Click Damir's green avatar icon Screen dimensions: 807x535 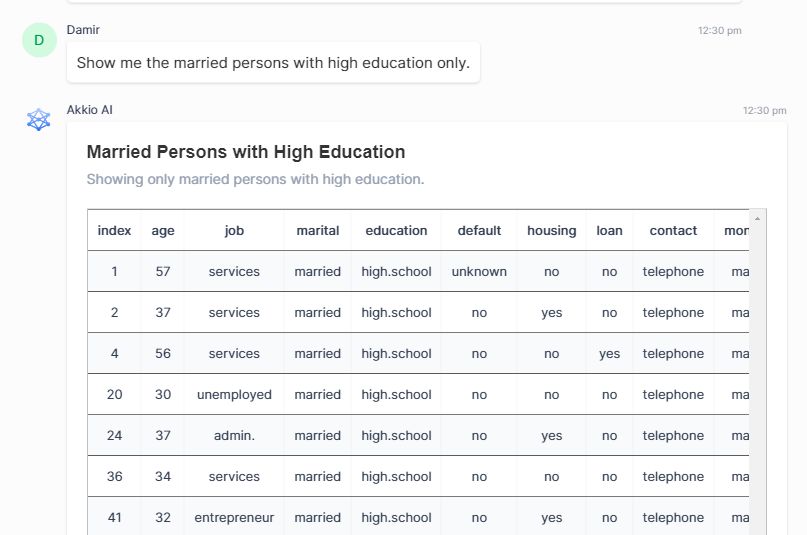point(39,40)
